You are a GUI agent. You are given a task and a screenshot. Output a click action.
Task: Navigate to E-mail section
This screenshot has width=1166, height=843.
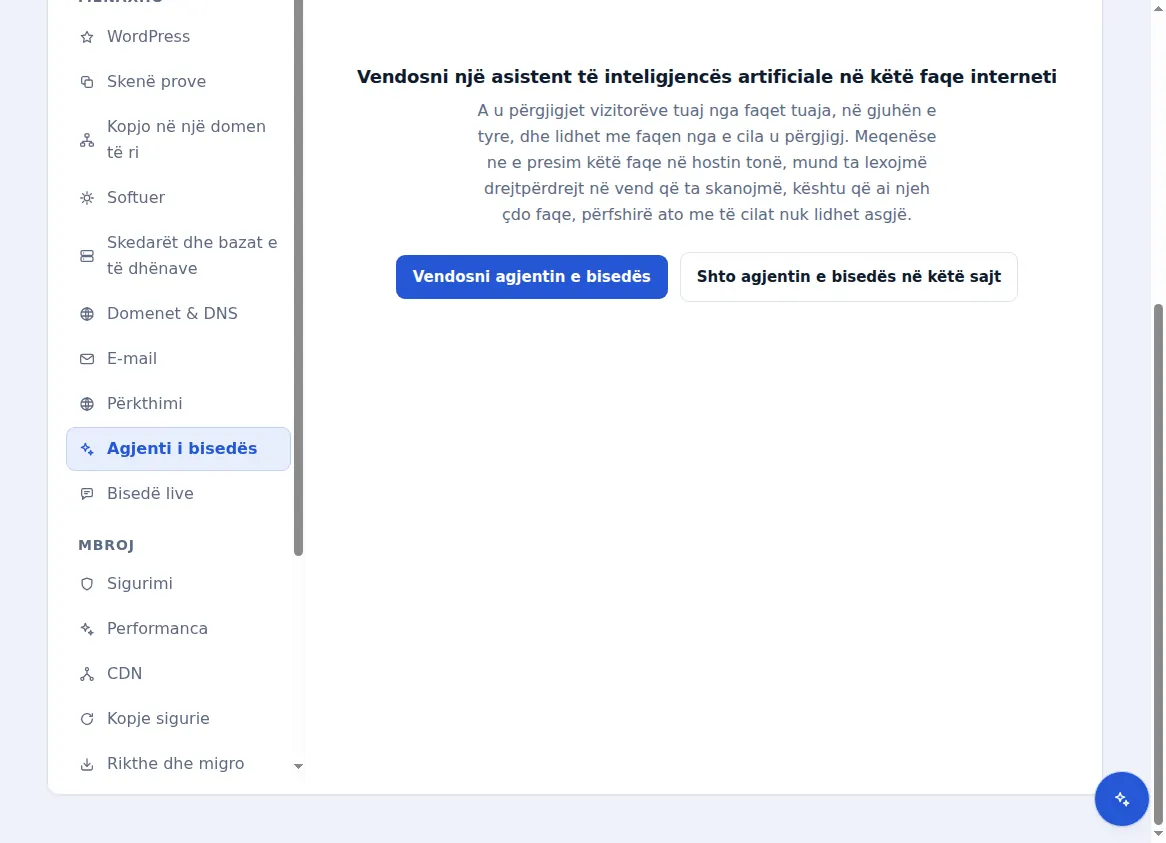pyautogui.click(x=178, y=359)
